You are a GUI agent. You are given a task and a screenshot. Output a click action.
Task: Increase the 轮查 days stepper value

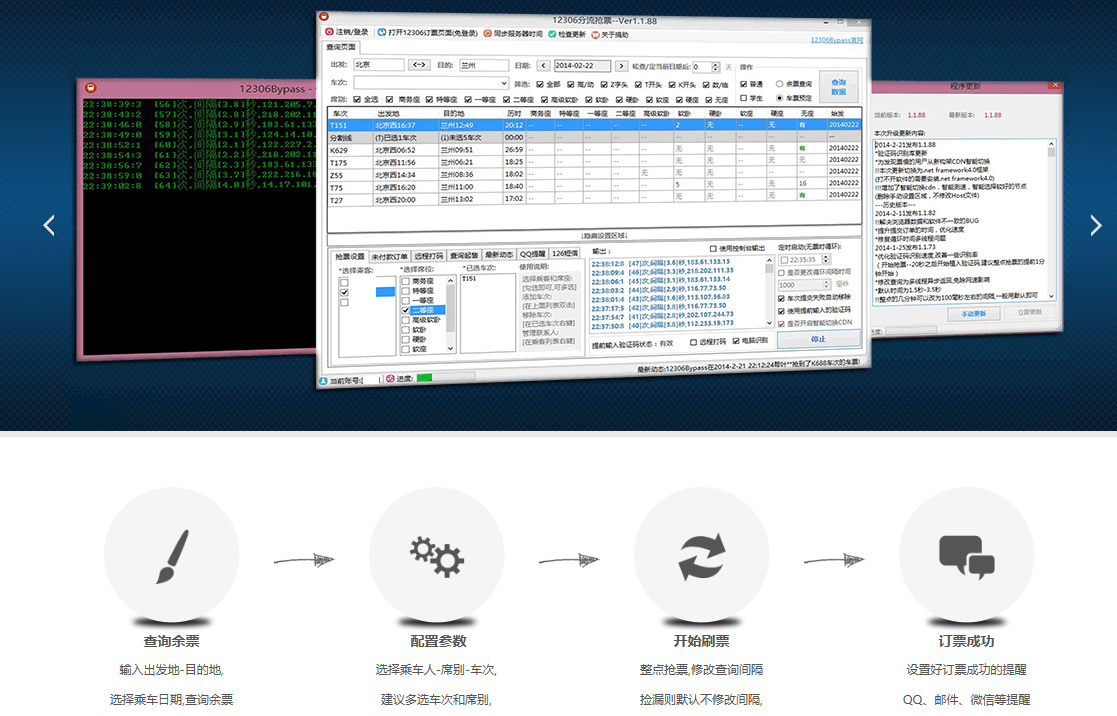pyautogui.click(x=715, y=64)
